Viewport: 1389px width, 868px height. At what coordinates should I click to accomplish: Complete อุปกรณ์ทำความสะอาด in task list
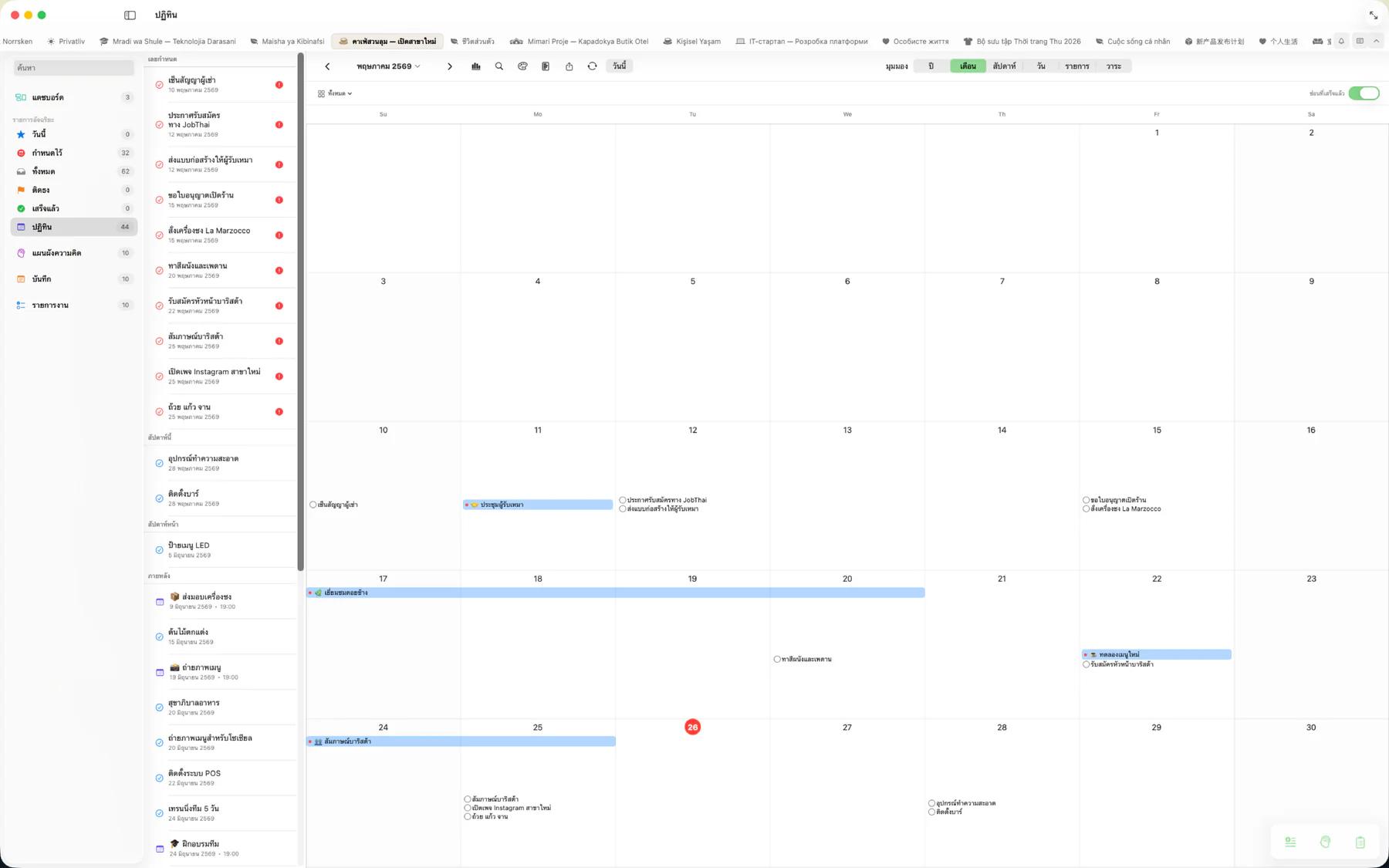pos(159,464)
